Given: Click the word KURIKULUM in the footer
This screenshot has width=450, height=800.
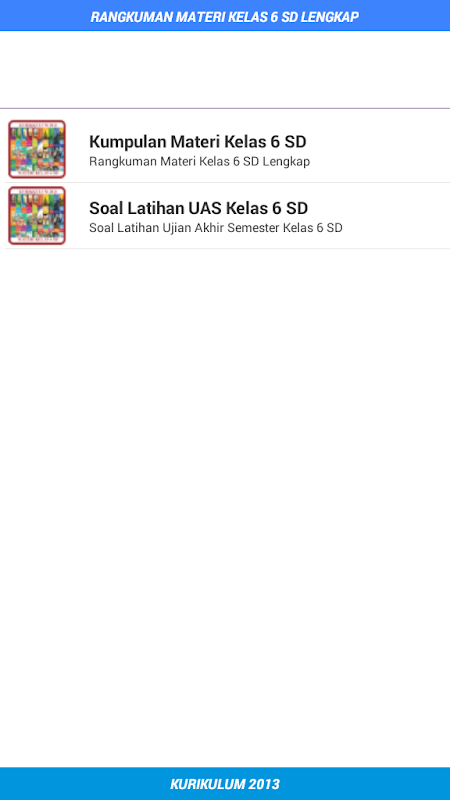Looking at the screenshot, I should point(208,784).
